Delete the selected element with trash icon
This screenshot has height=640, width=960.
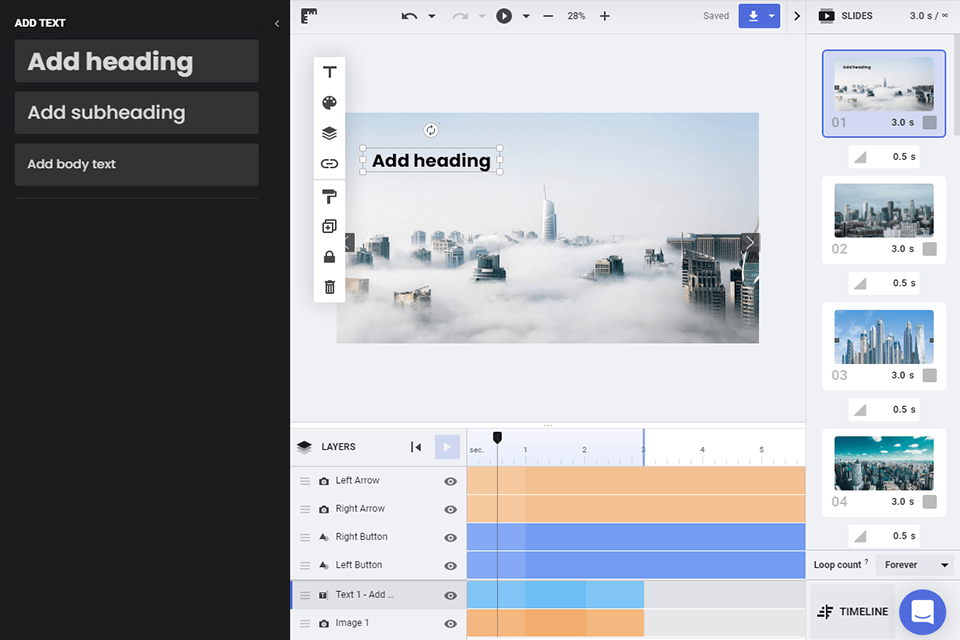coord(329,287)
